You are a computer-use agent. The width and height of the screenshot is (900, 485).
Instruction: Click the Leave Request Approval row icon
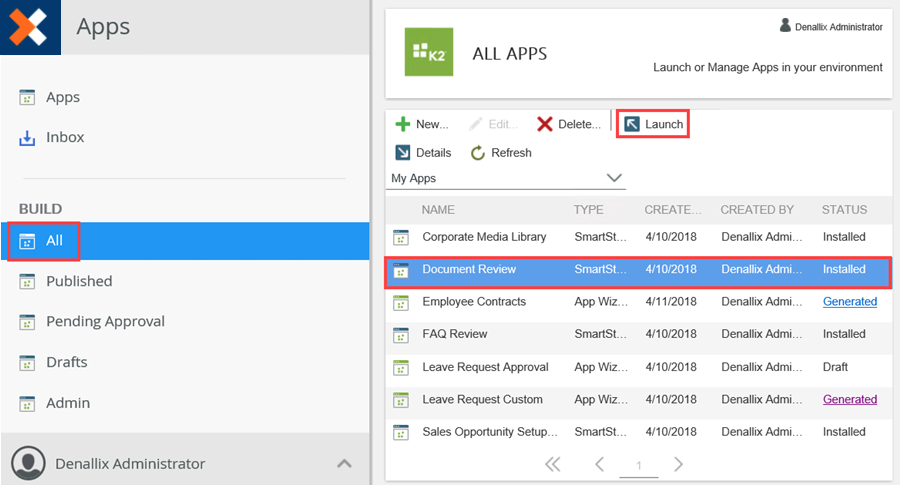pos(401,367)
